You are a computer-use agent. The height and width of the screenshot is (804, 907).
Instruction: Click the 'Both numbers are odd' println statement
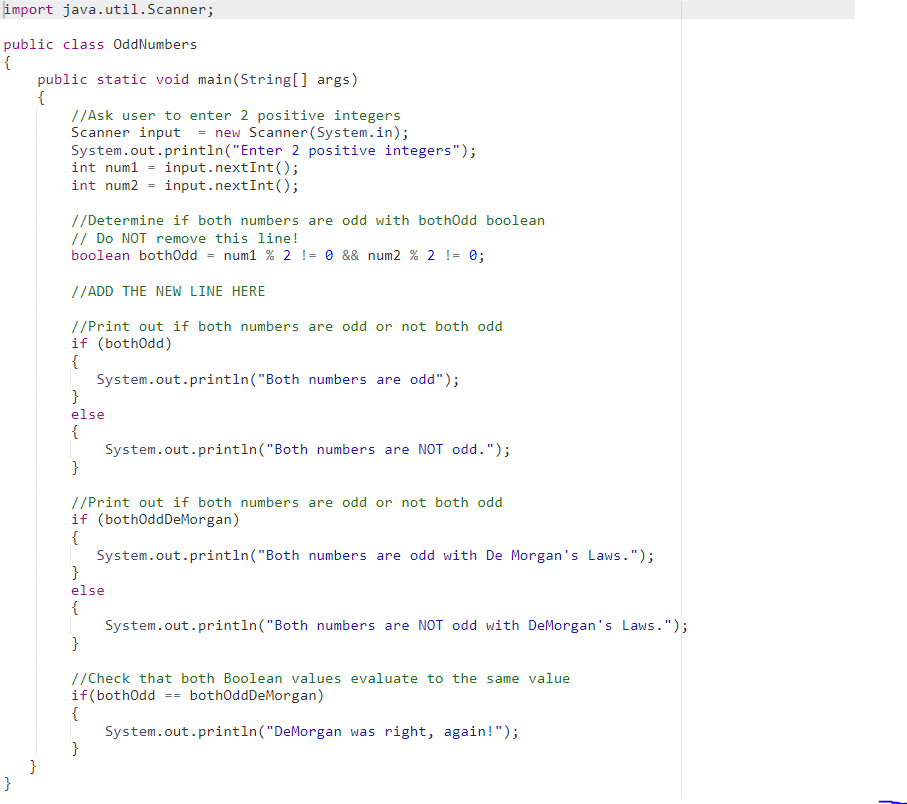tap(275, 379)
